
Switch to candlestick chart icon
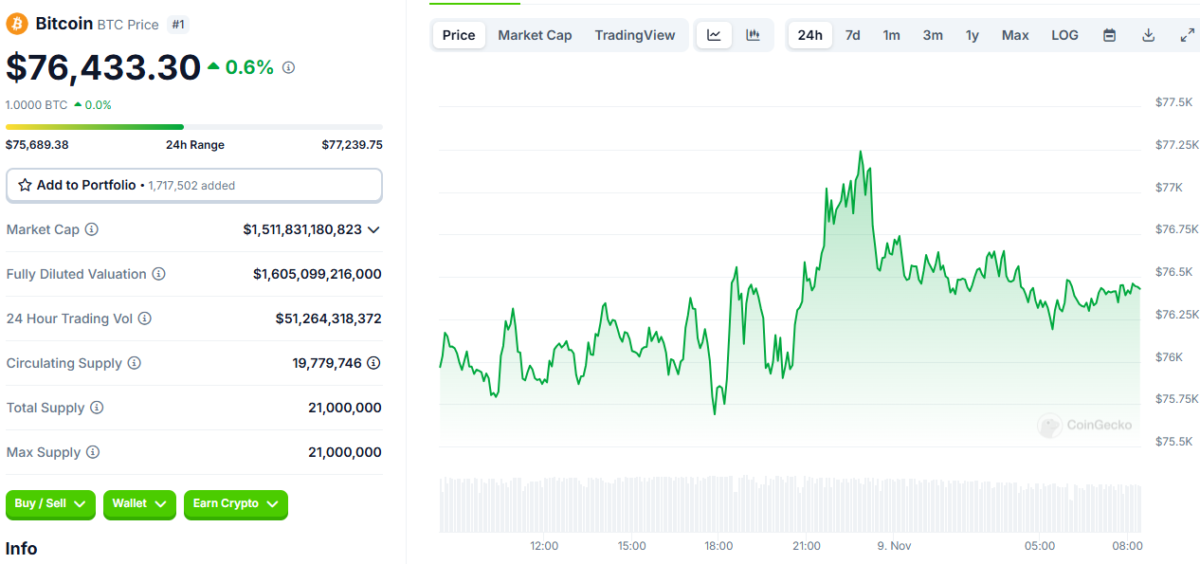pos(753,35)
